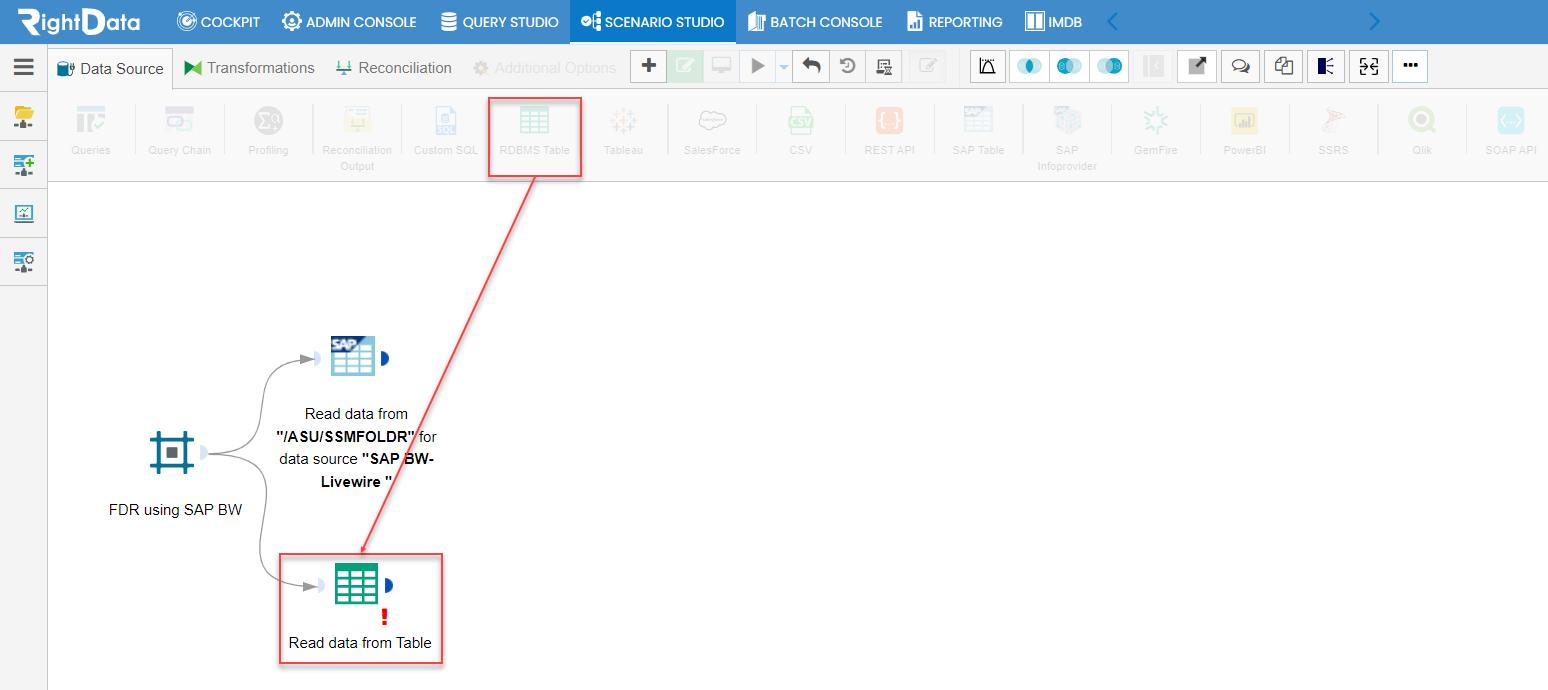The width and height of the screenshot is (1548, 690).
Task: Open the Batch Console module
Action: [816, 21]
